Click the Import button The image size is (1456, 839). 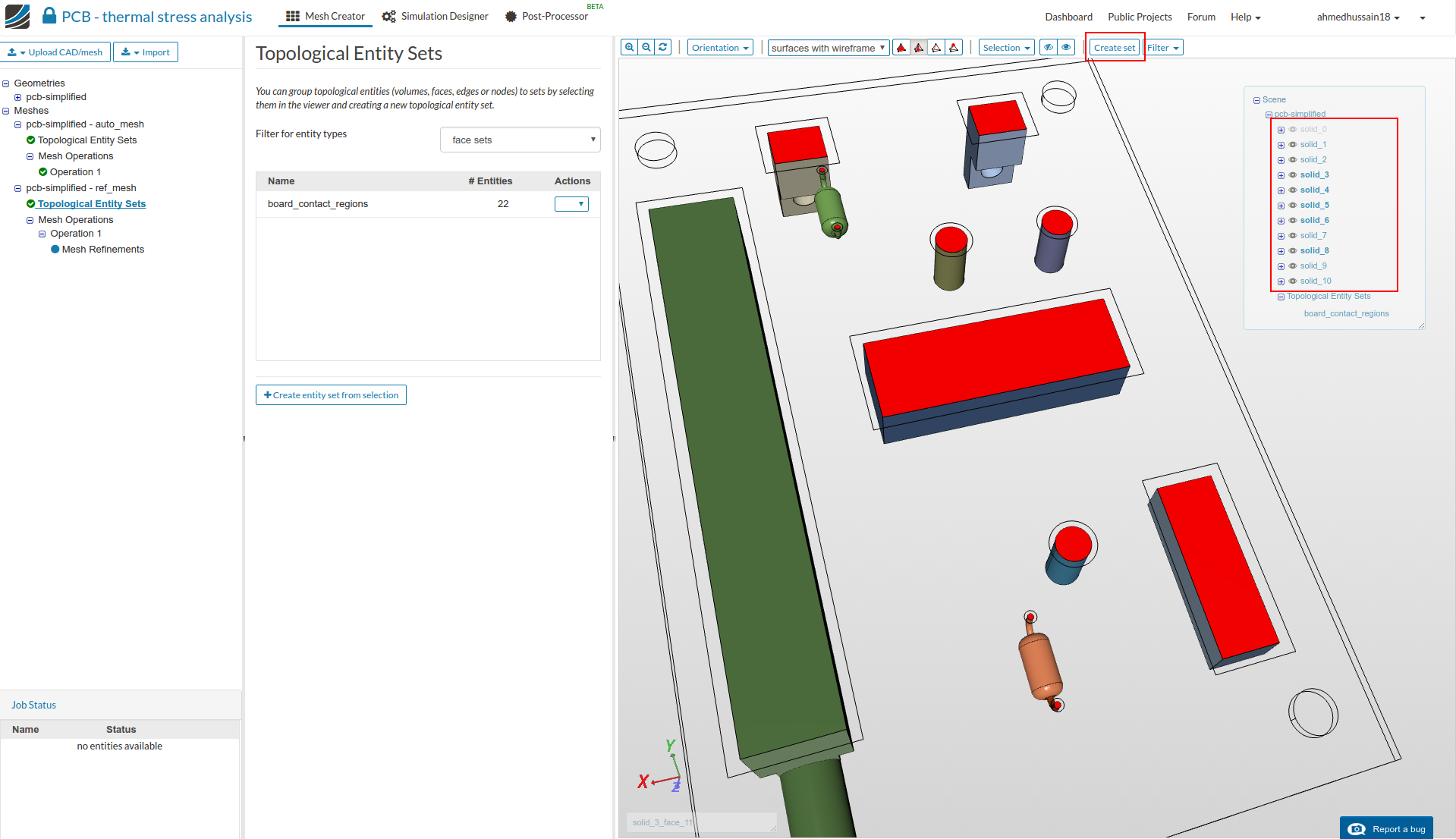146,52
